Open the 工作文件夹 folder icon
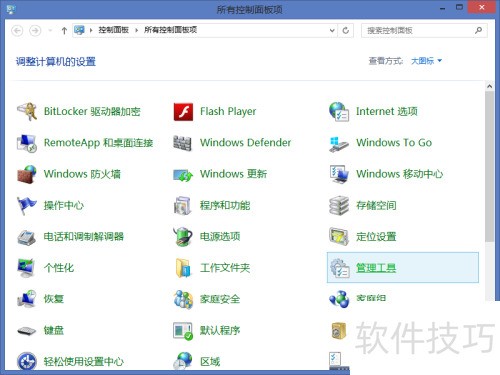This screenshot has height=375, width=500. [x=183, y=268]
